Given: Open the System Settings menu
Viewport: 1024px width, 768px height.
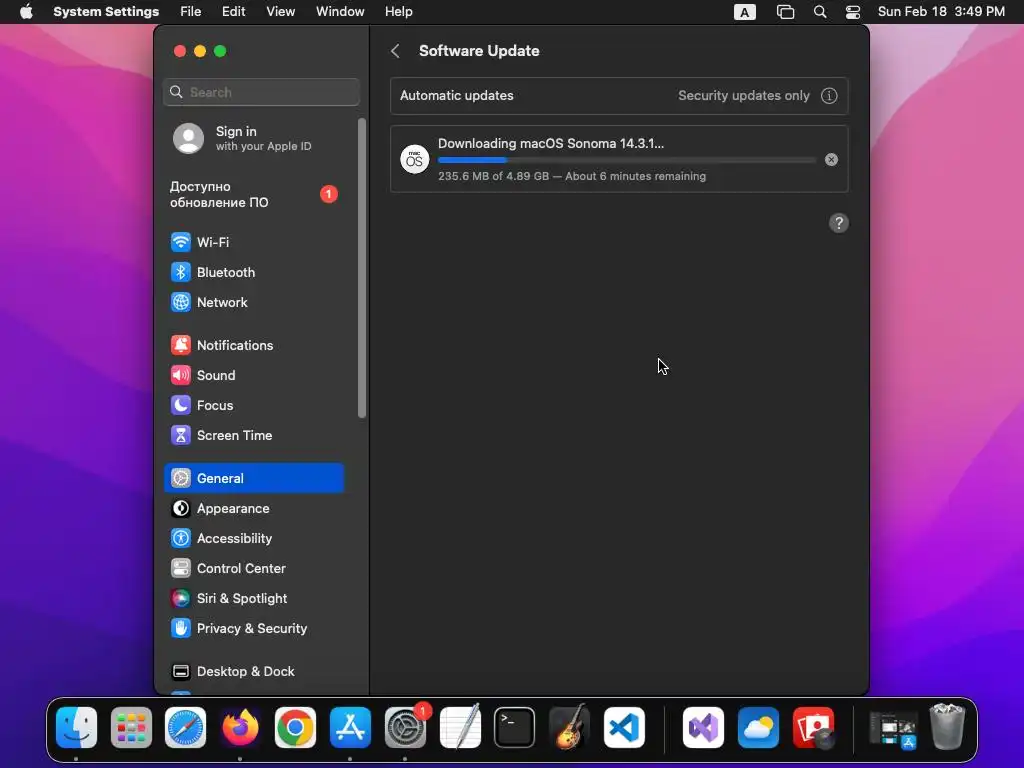Looking at the screenshot, I should pyautogui.click(x=106, y=12).
